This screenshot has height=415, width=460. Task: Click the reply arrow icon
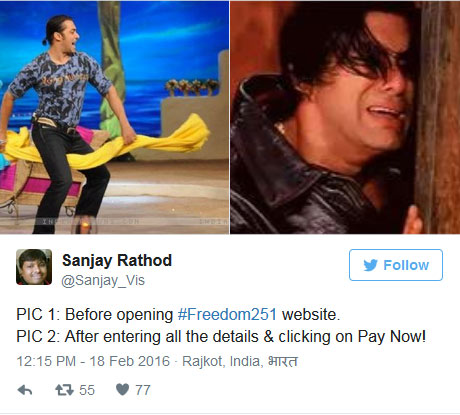point(25,390)
